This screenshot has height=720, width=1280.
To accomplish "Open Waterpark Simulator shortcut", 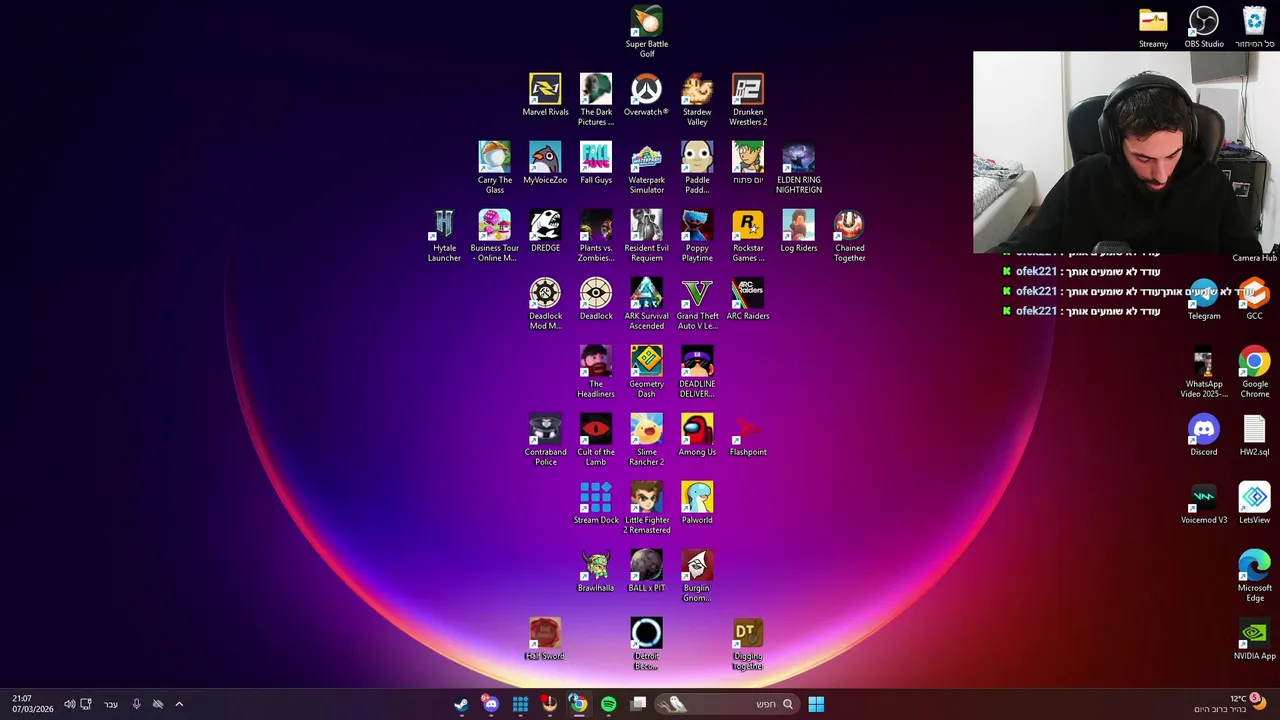I will pyautogui.click(x=646, y=168).
